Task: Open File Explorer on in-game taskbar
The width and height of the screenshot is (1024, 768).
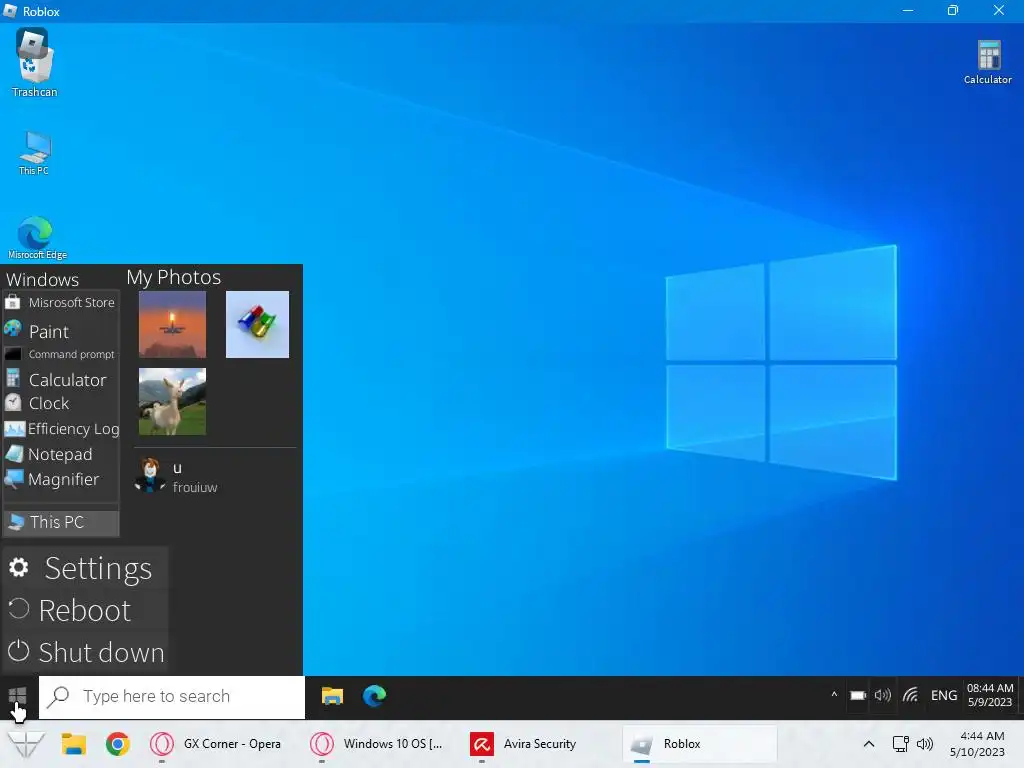Action: (x=332, y=696)
